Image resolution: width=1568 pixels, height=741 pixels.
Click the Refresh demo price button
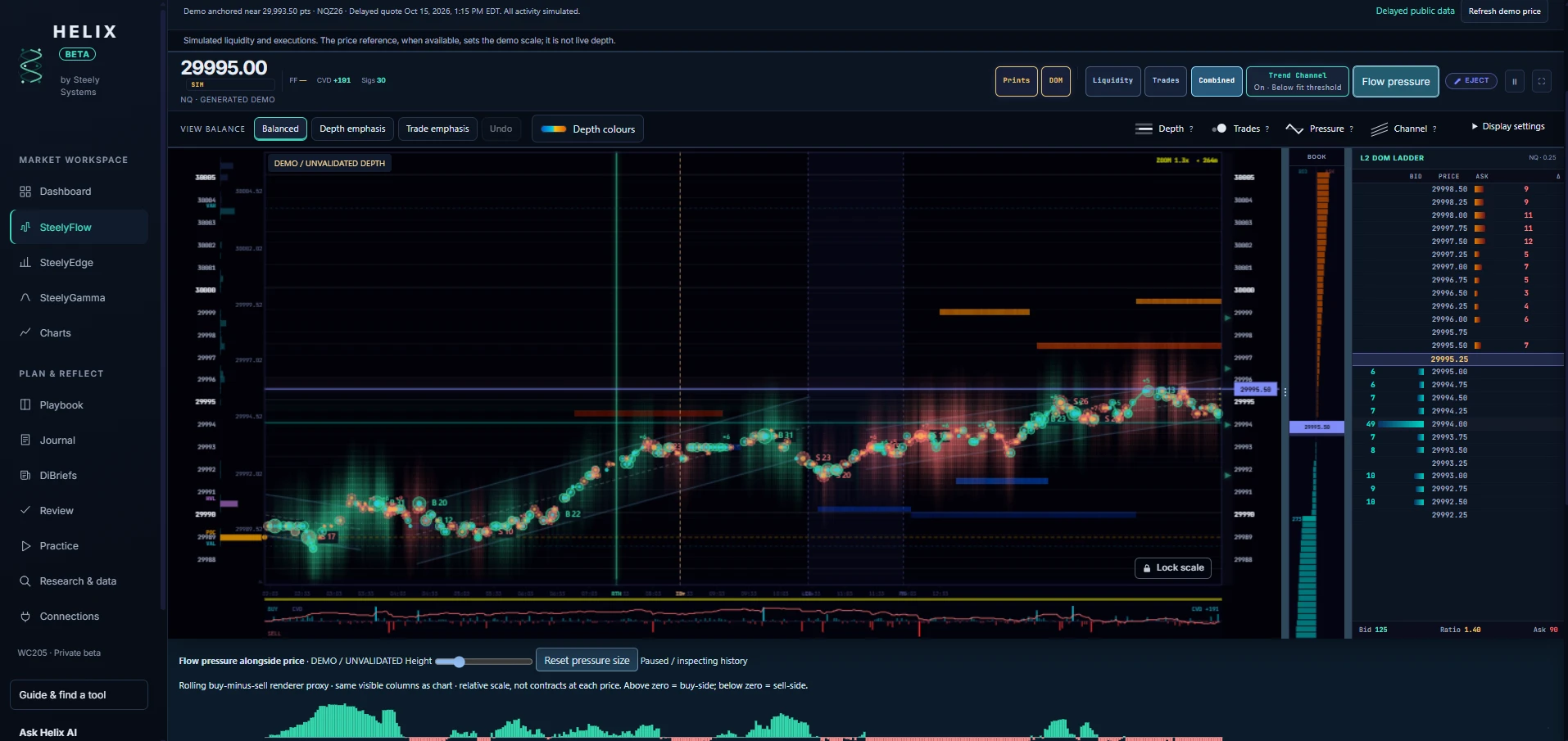pyautogui.click(x=1504, y=11)
